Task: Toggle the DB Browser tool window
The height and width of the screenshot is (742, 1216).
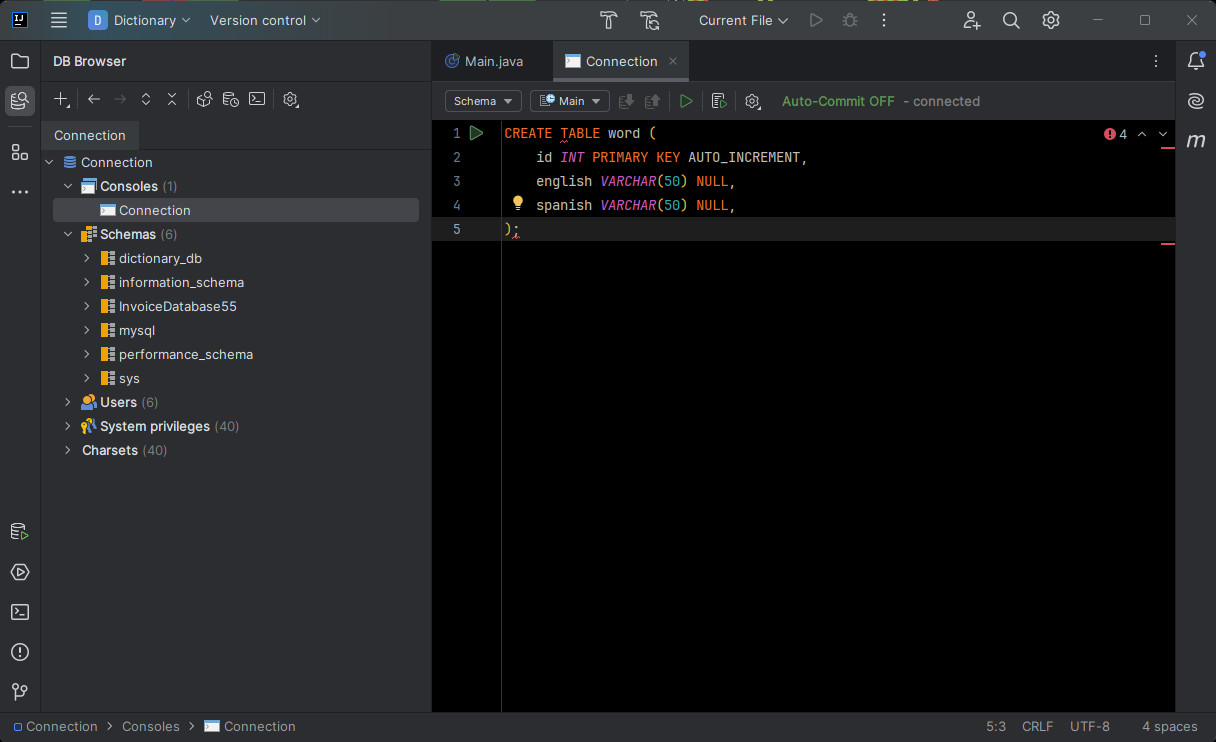Action: click(19, 100)
